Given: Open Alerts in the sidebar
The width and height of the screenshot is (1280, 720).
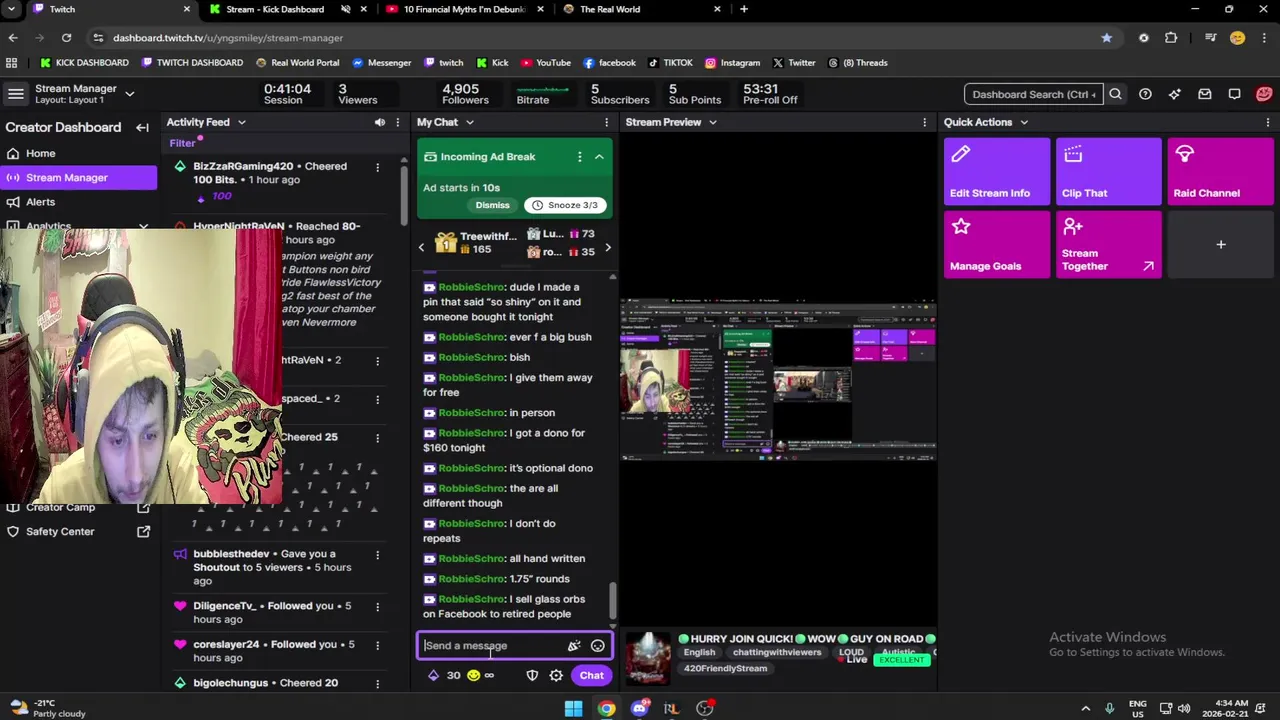Looking at the screenshot, I should pos(40,201).
